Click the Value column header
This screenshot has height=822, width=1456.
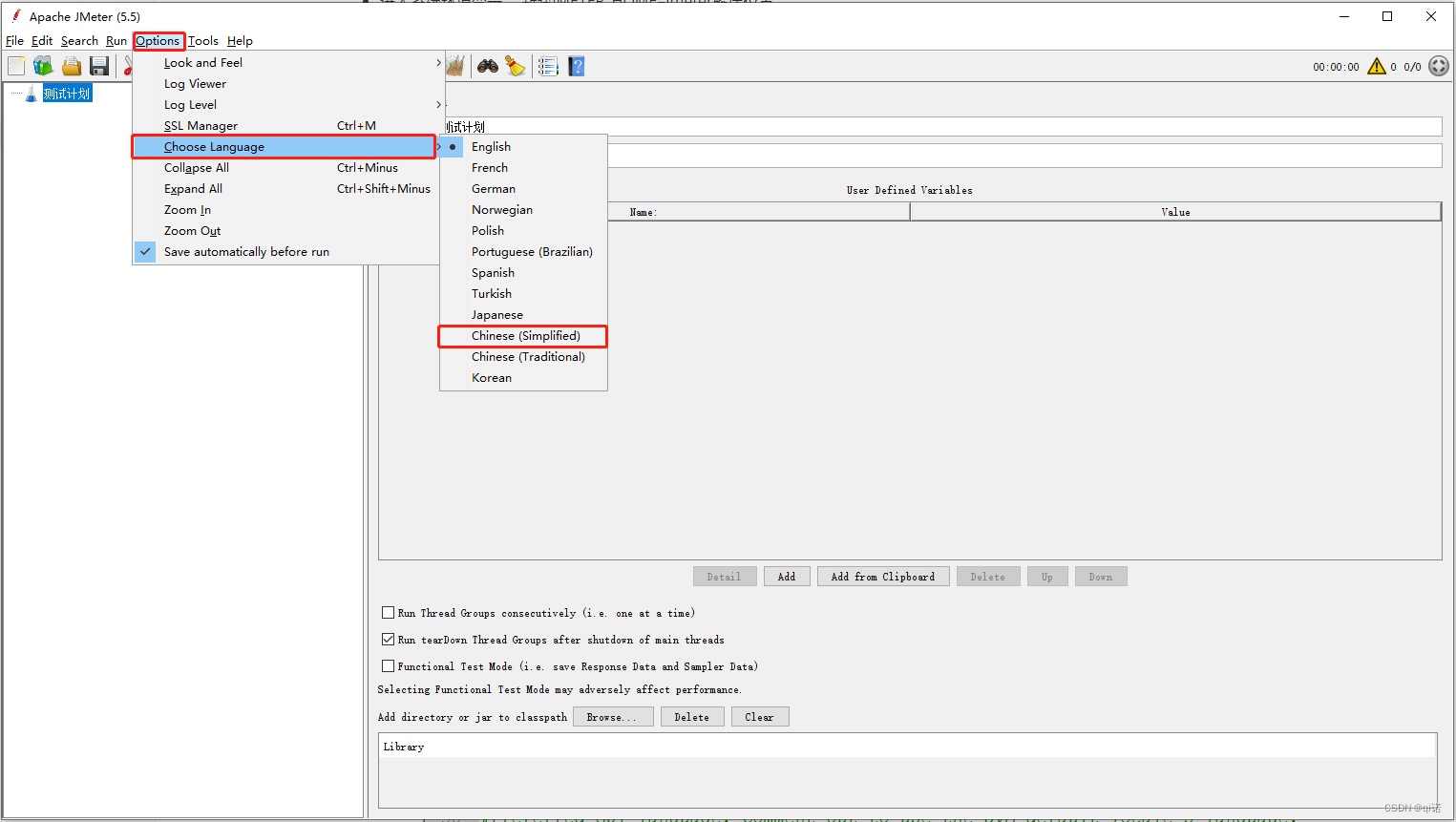point(1175,212)
